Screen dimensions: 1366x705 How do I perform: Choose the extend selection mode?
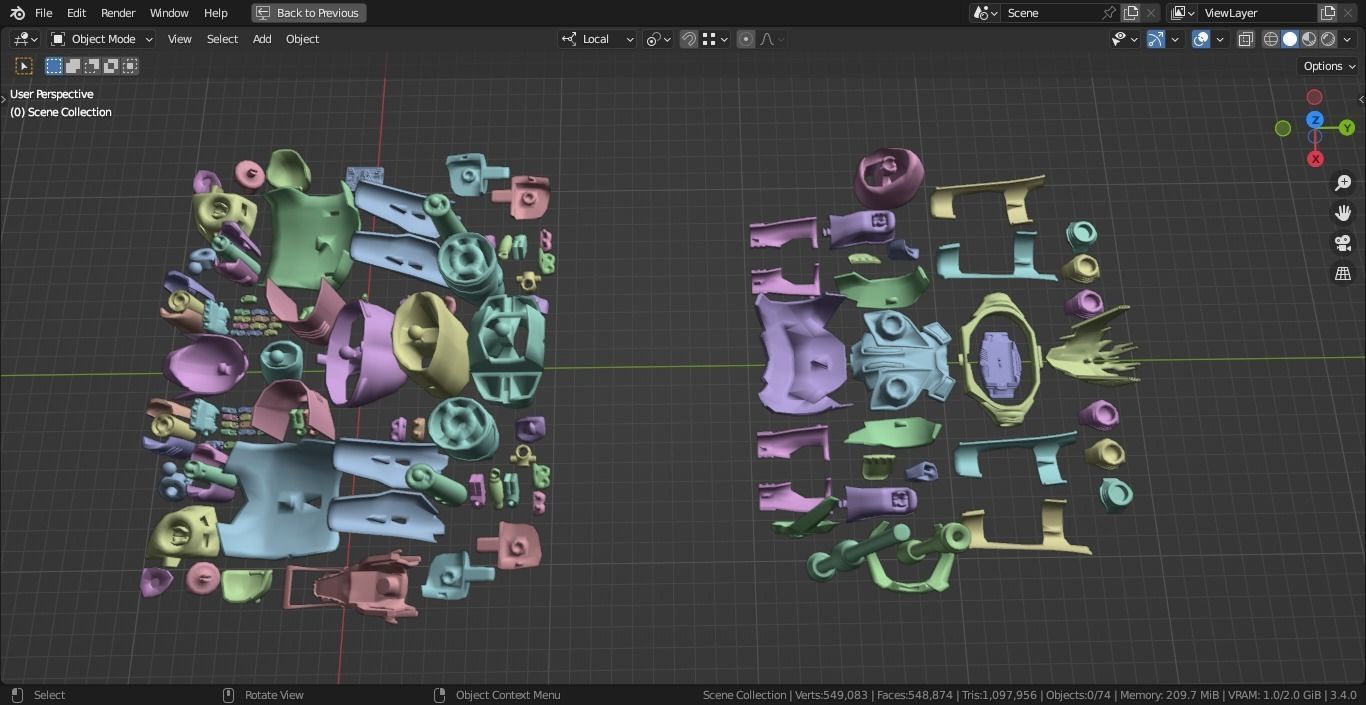73,66
